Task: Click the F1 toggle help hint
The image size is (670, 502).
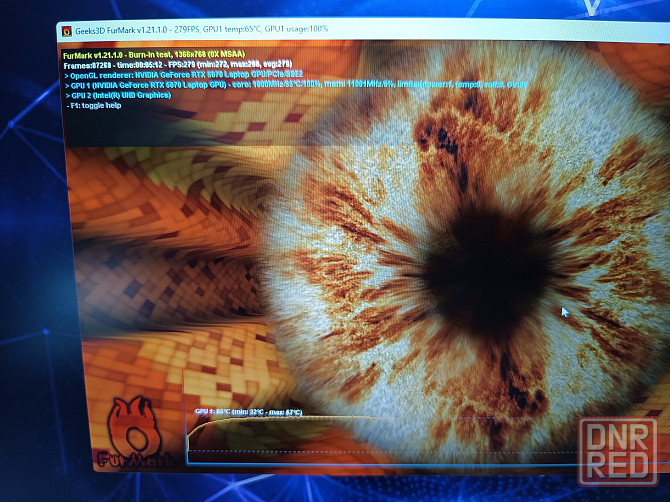Action: click(94, 105)
